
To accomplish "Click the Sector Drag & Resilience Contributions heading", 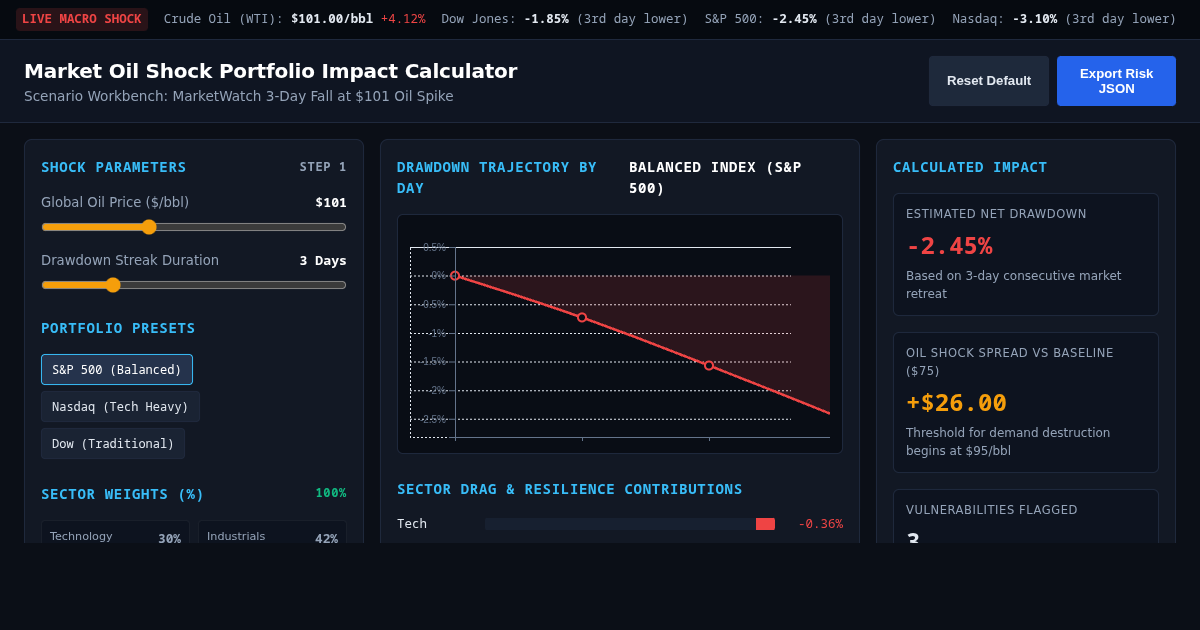I will (570, 489).
